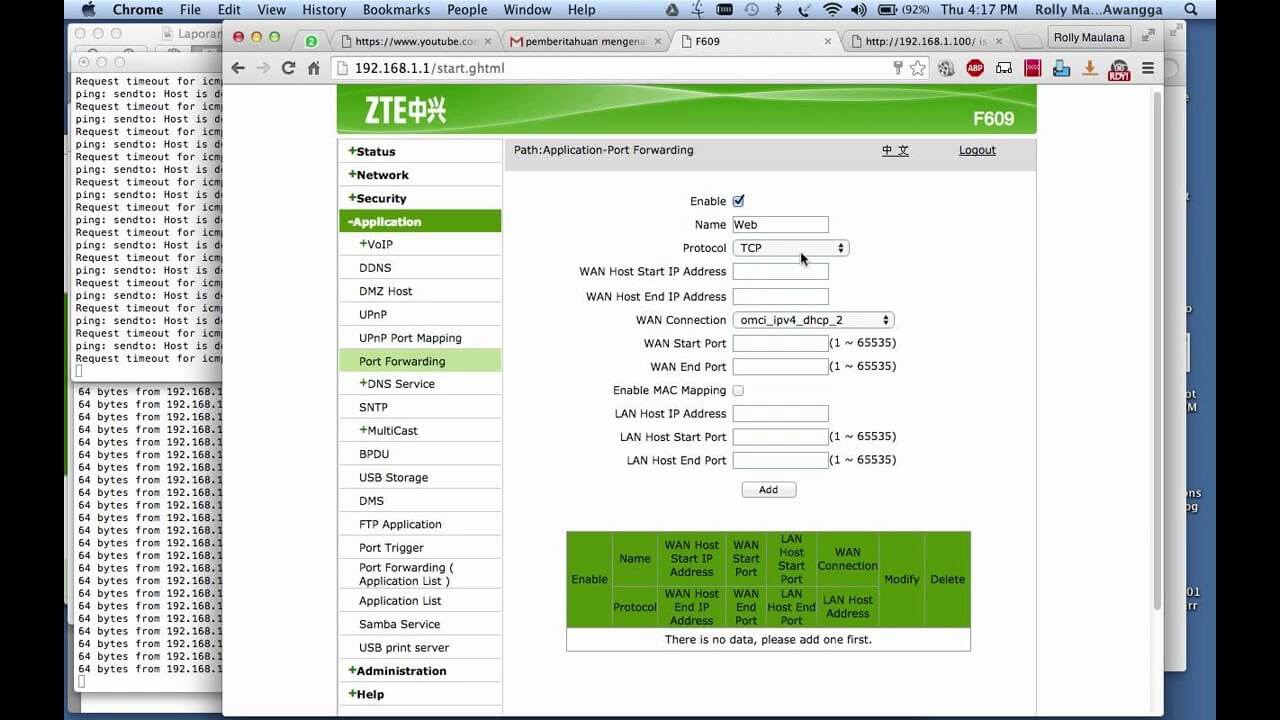This screenshot has width=1280, height=720.
Task: Open the Adblock Plus ABP extension
Action: pyautogui.click(x=975, y=68)
